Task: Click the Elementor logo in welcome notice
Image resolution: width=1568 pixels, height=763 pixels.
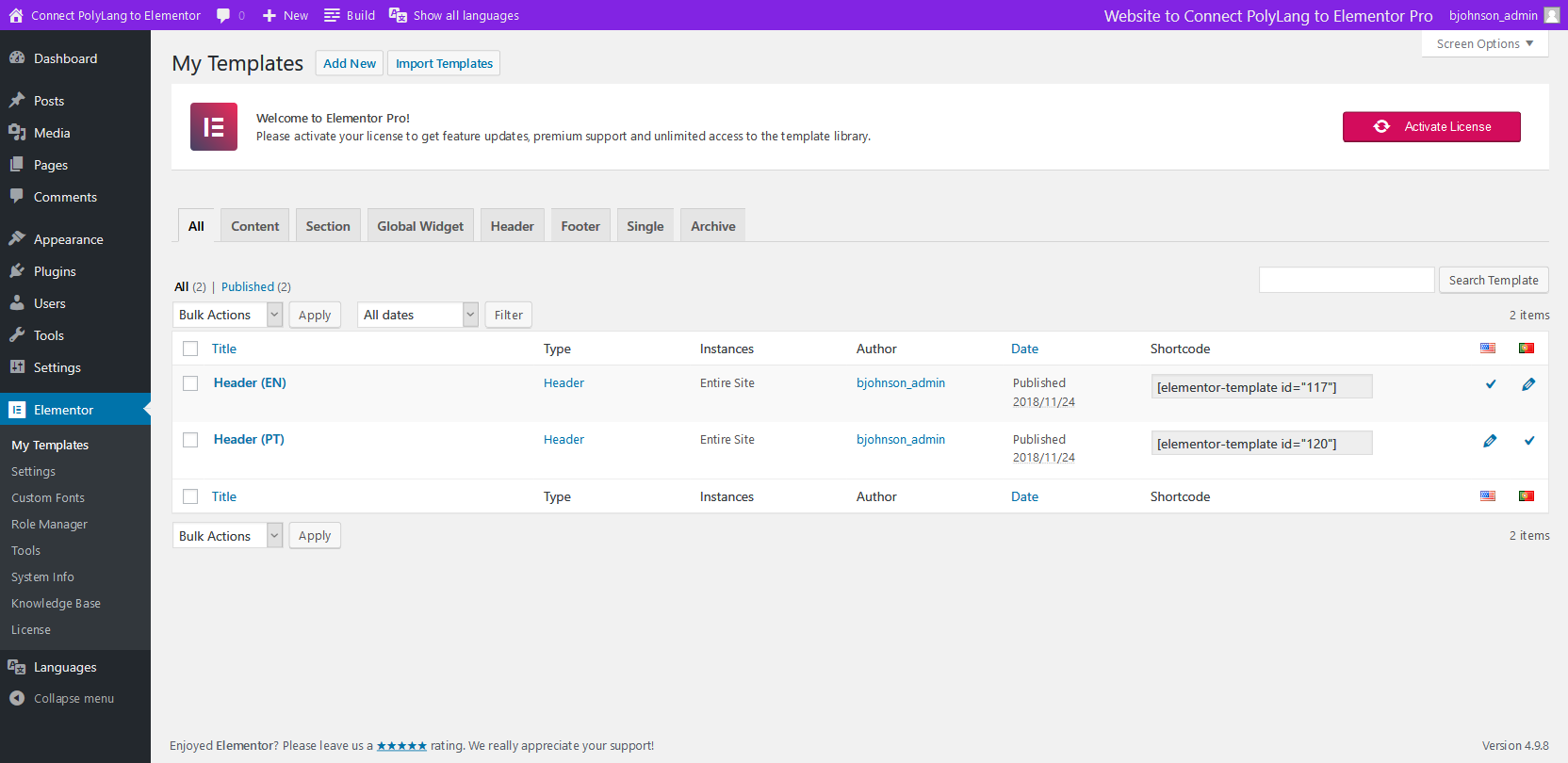Action: click(214, 127)
